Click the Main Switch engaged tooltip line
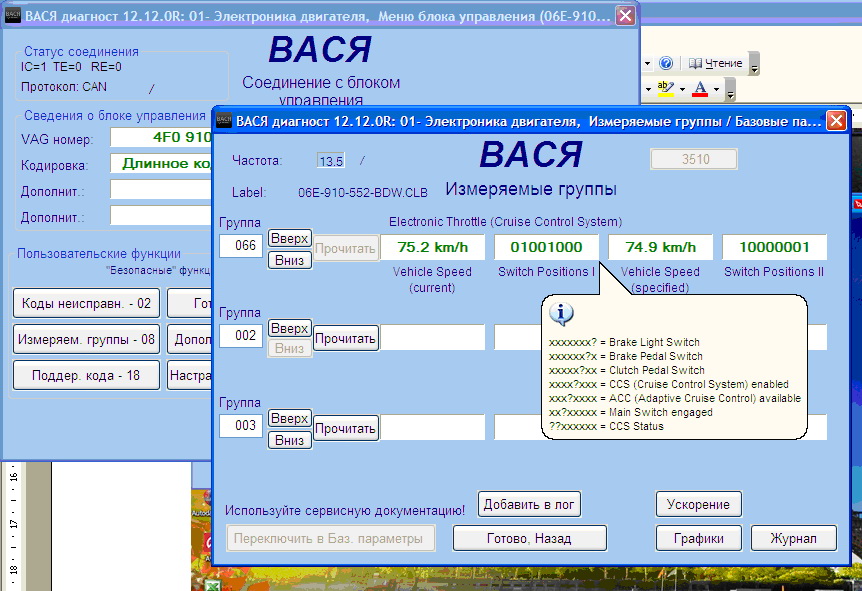The height and width of the screenshot is (591, 862). [631, 412]
